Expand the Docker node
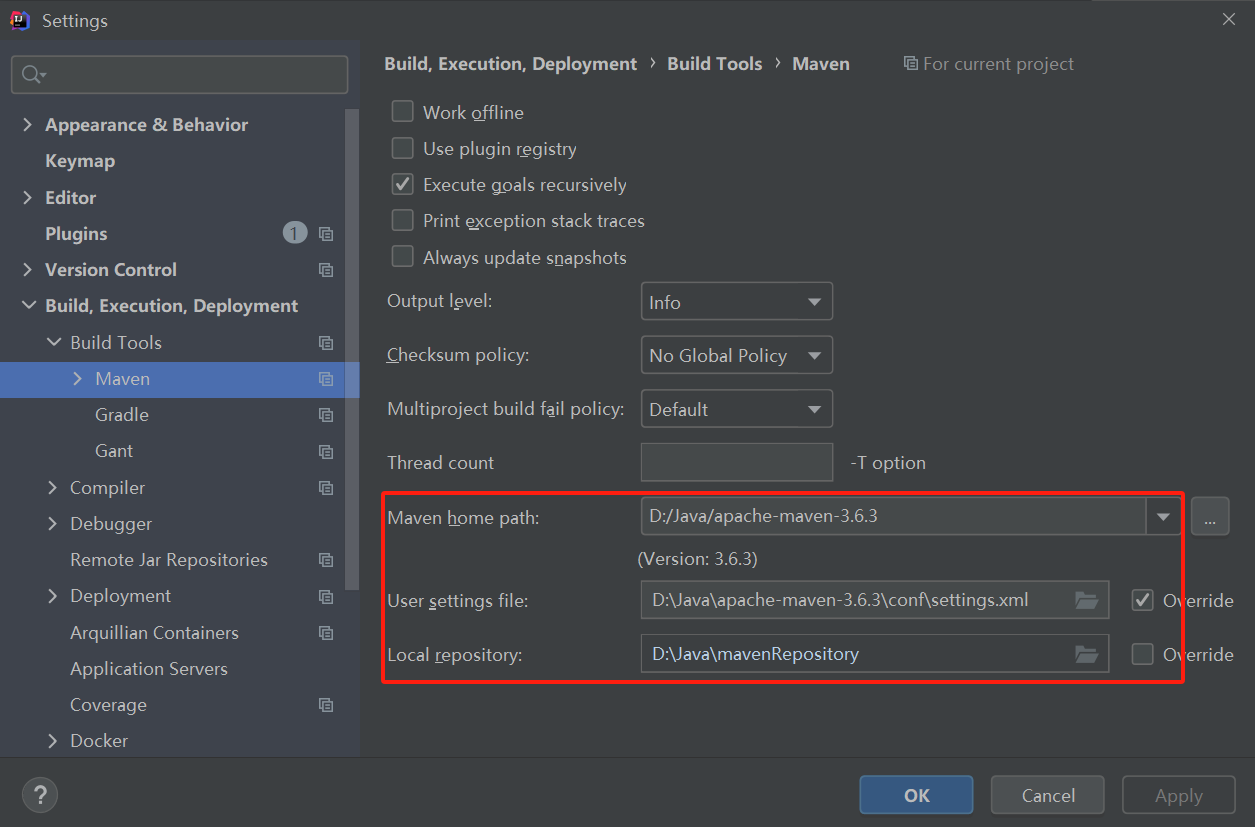The height and width of the screenshot is (827, 1255). [x=53, y=741]
